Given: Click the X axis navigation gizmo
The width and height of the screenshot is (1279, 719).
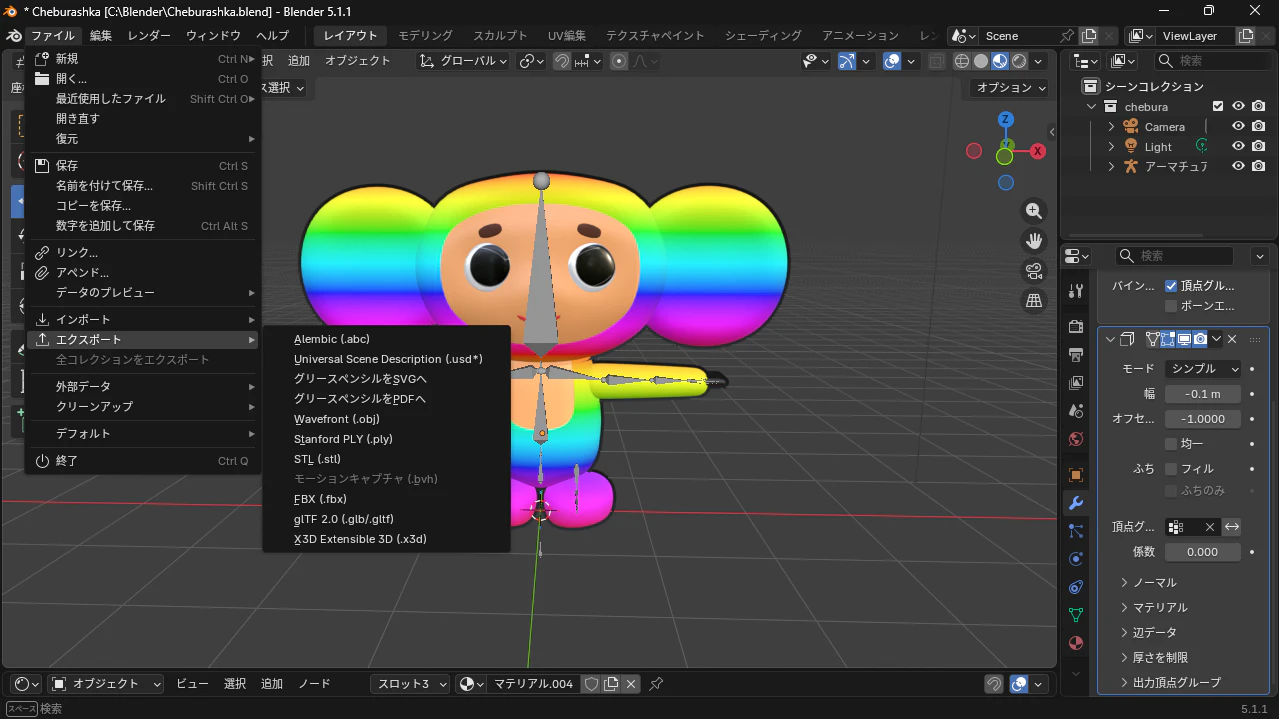Looking at the screenshot, I should [x=1038, y=151].
